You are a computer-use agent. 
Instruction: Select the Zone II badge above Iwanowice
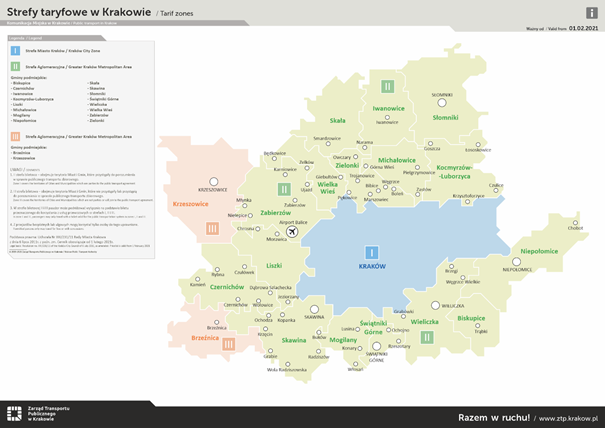[x=387, y=86]
